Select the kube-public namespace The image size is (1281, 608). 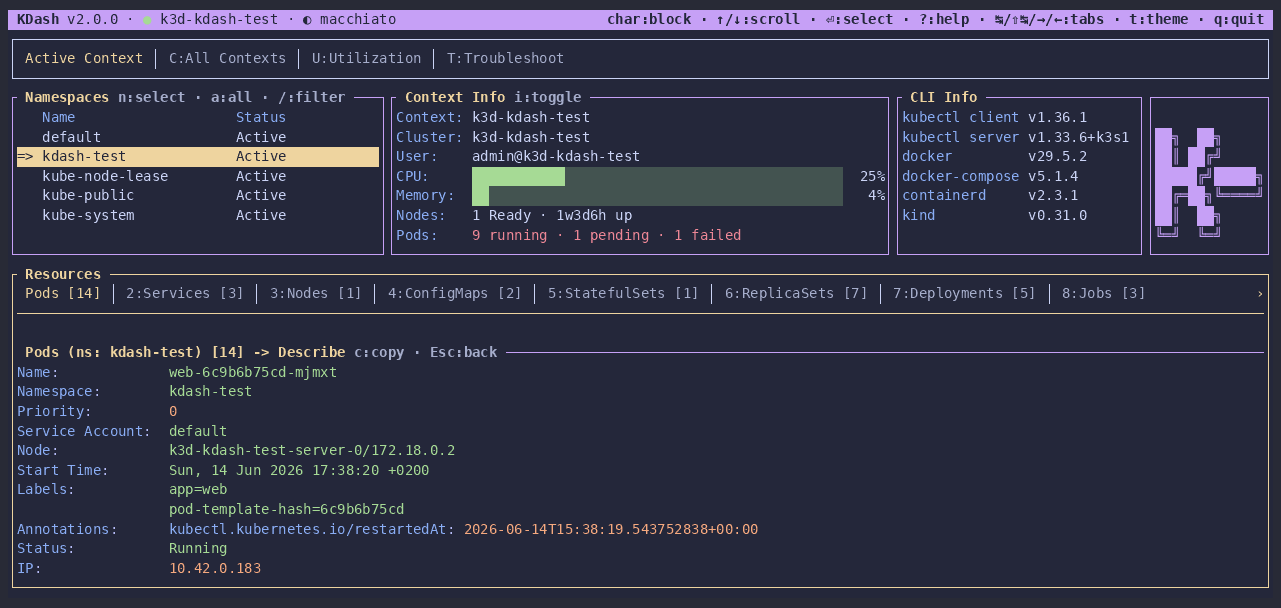coord(198,196)
